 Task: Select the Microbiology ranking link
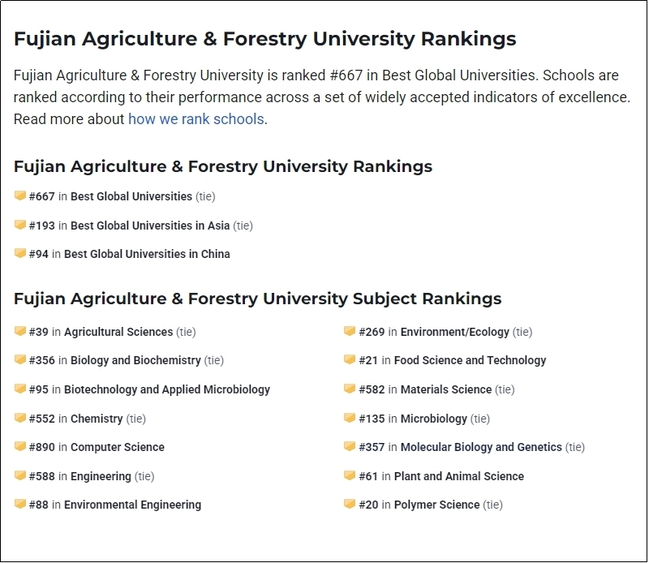434,419
